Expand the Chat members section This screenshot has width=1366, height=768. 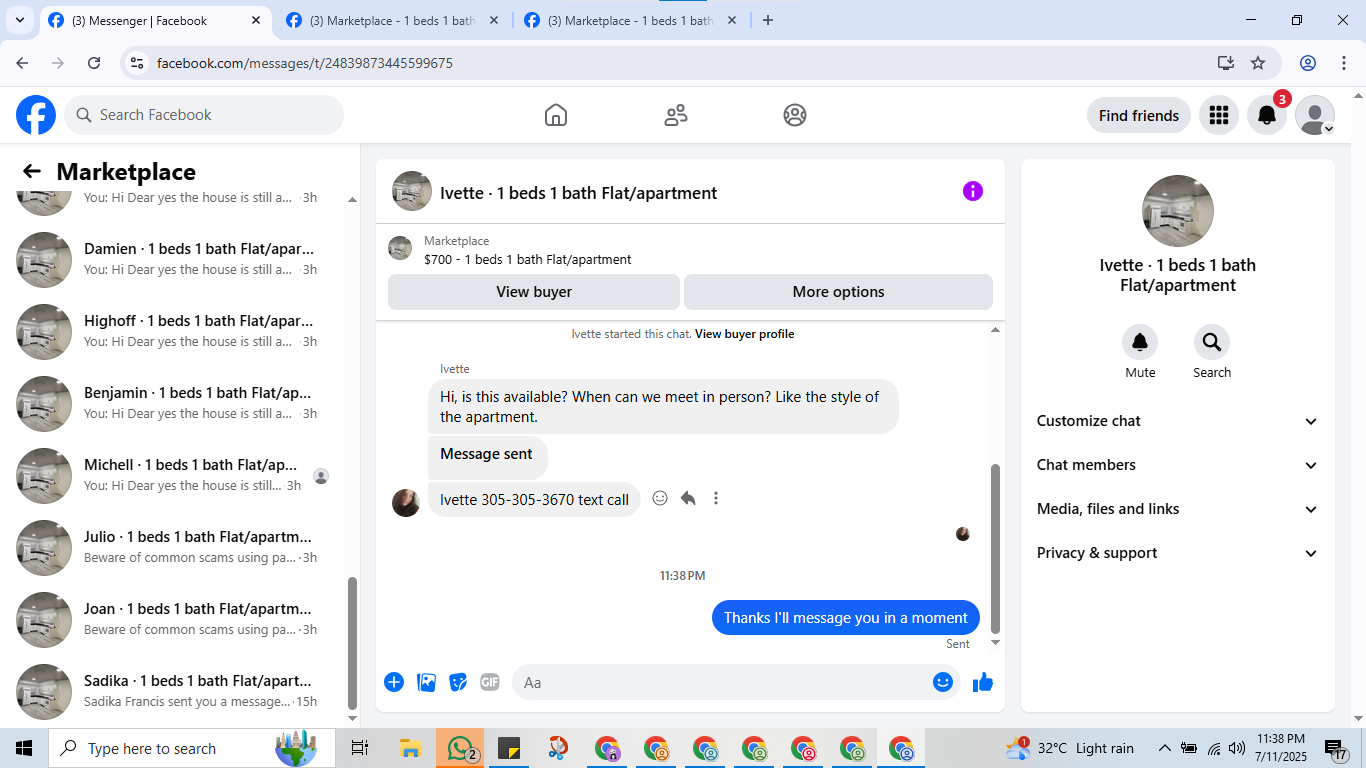tap(1178, 465)
